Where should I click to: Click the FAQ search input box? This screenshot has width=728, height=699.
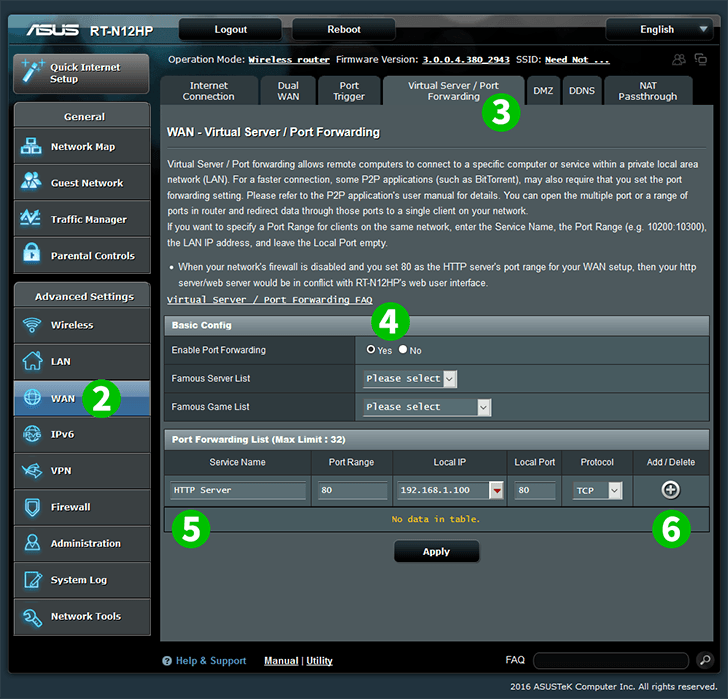[x=611, y=660]
